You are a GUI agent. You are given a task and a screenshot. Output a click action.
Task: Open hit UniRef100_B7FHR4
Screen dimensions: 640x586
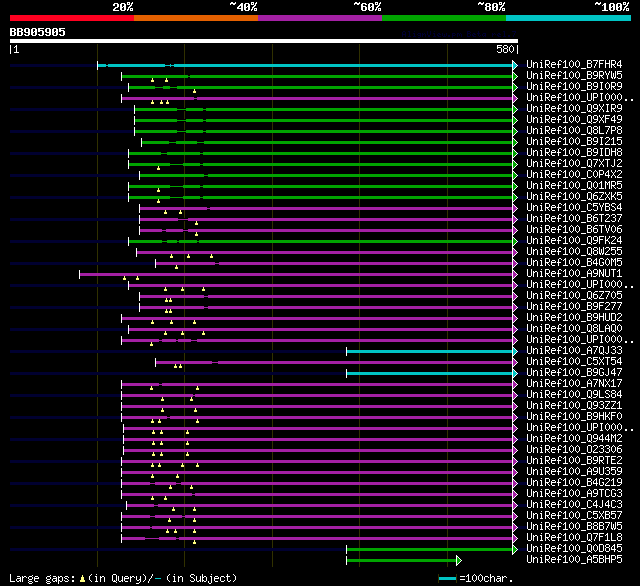[574, 64]
